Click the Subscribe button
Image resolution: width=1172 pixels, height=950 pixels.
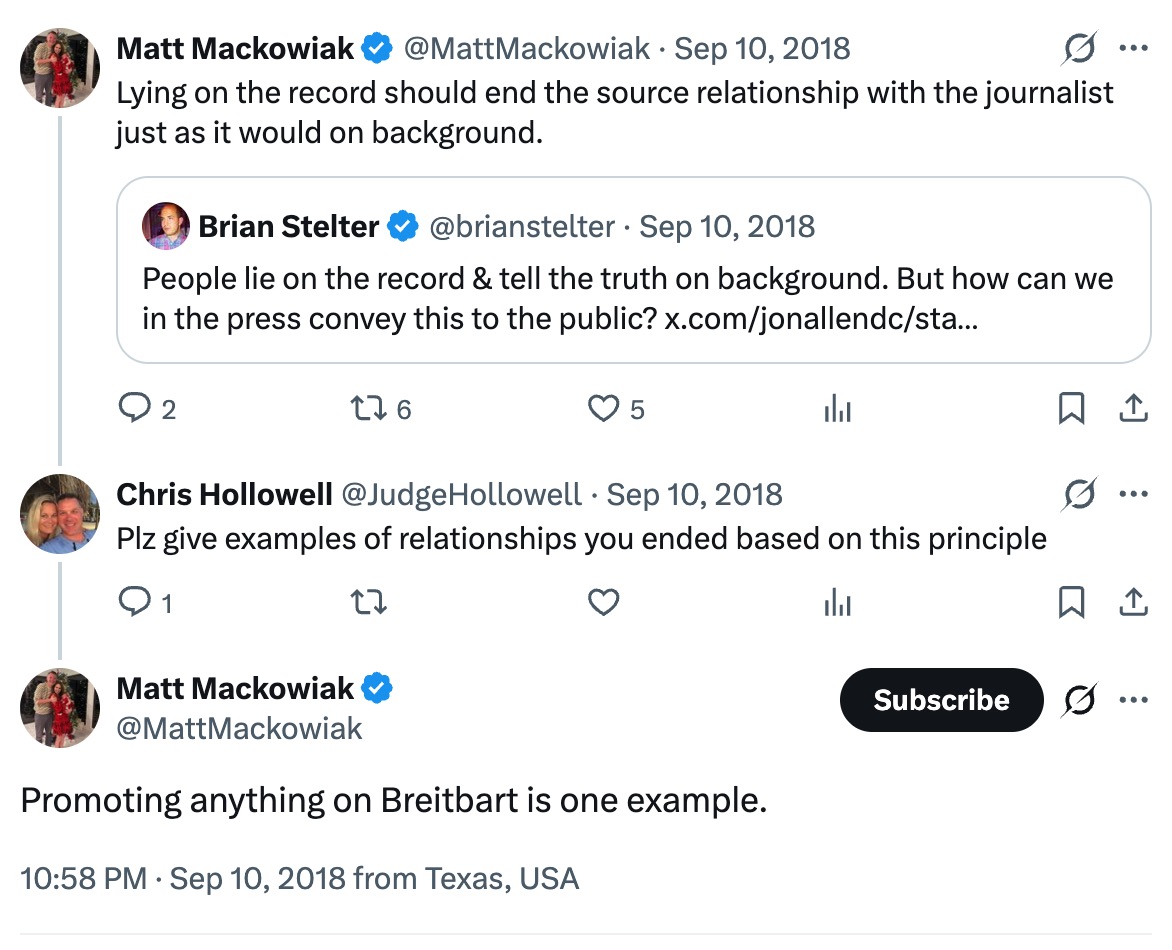coord(941,700)
